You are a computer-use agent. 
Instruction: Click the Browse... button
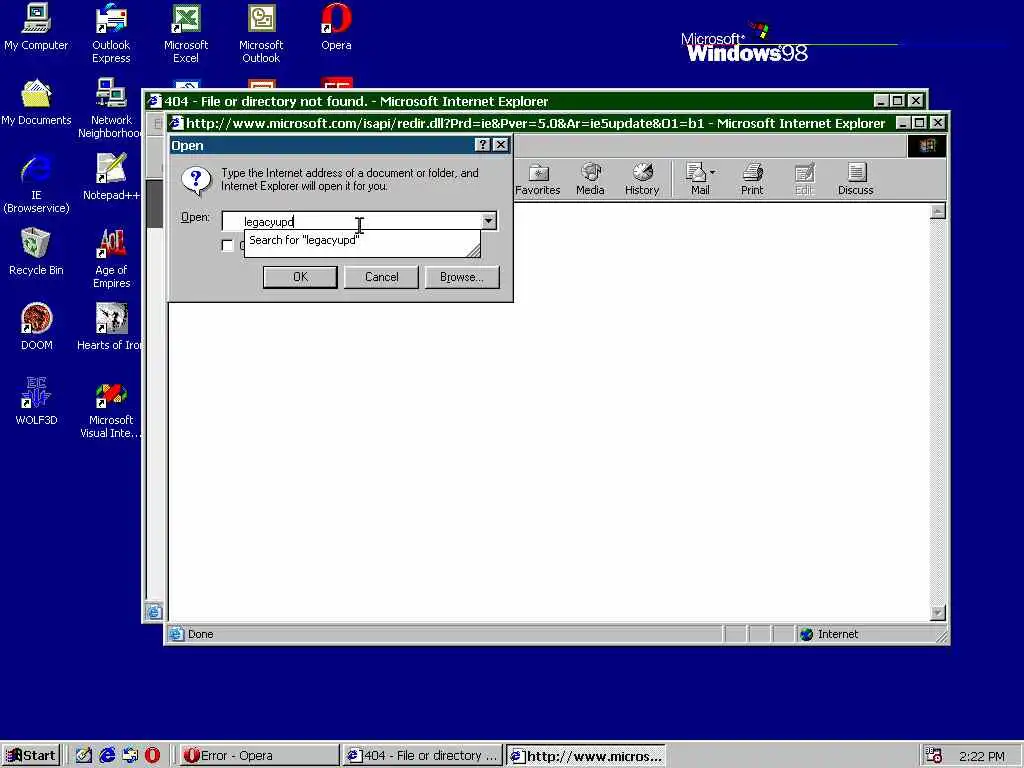[462, 277]
